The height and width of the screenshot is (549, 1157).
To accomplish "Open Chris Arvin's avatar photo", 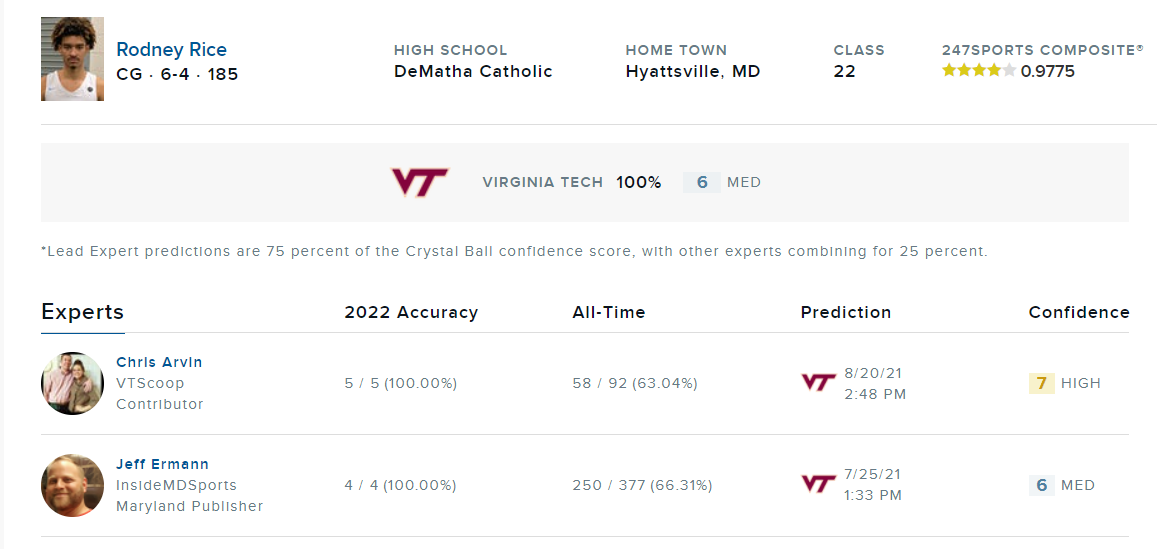I will coord(72,383).
